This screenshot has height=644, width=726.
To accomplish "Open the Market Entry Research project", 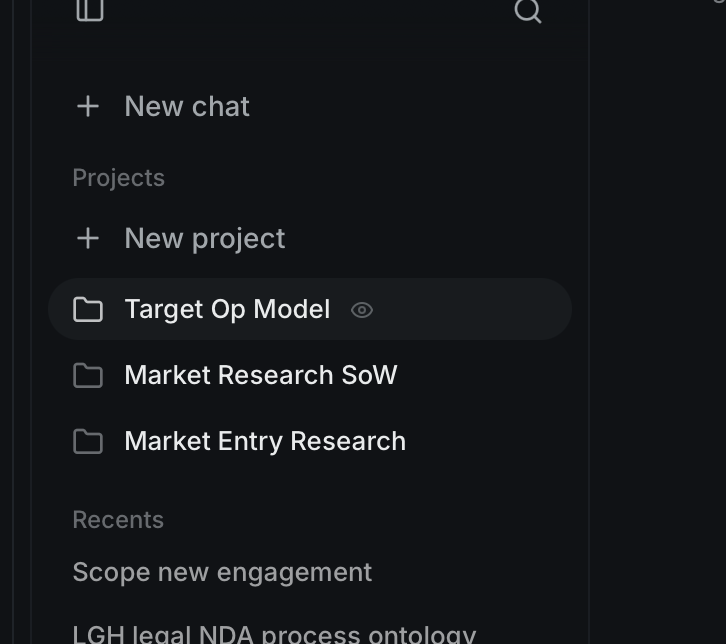I will click(x=265, y=441).
